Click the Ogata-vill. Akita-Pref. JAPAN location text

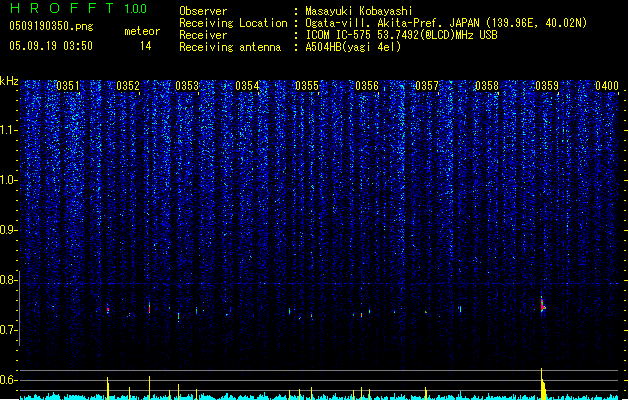(446, 23)
